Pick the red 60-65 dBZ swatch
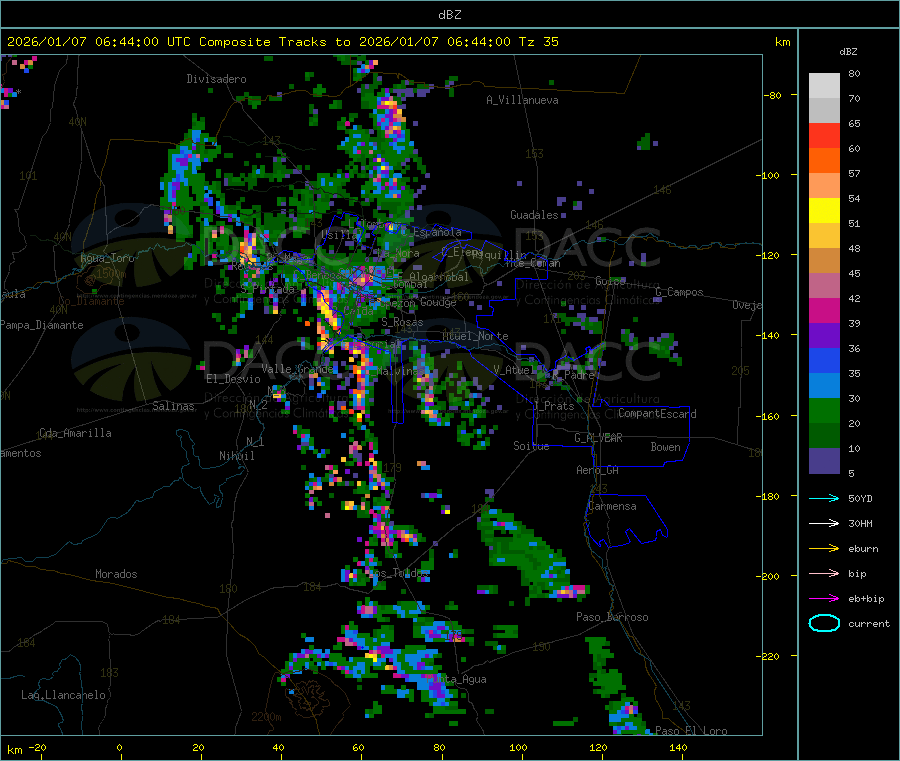 [824, 136]
